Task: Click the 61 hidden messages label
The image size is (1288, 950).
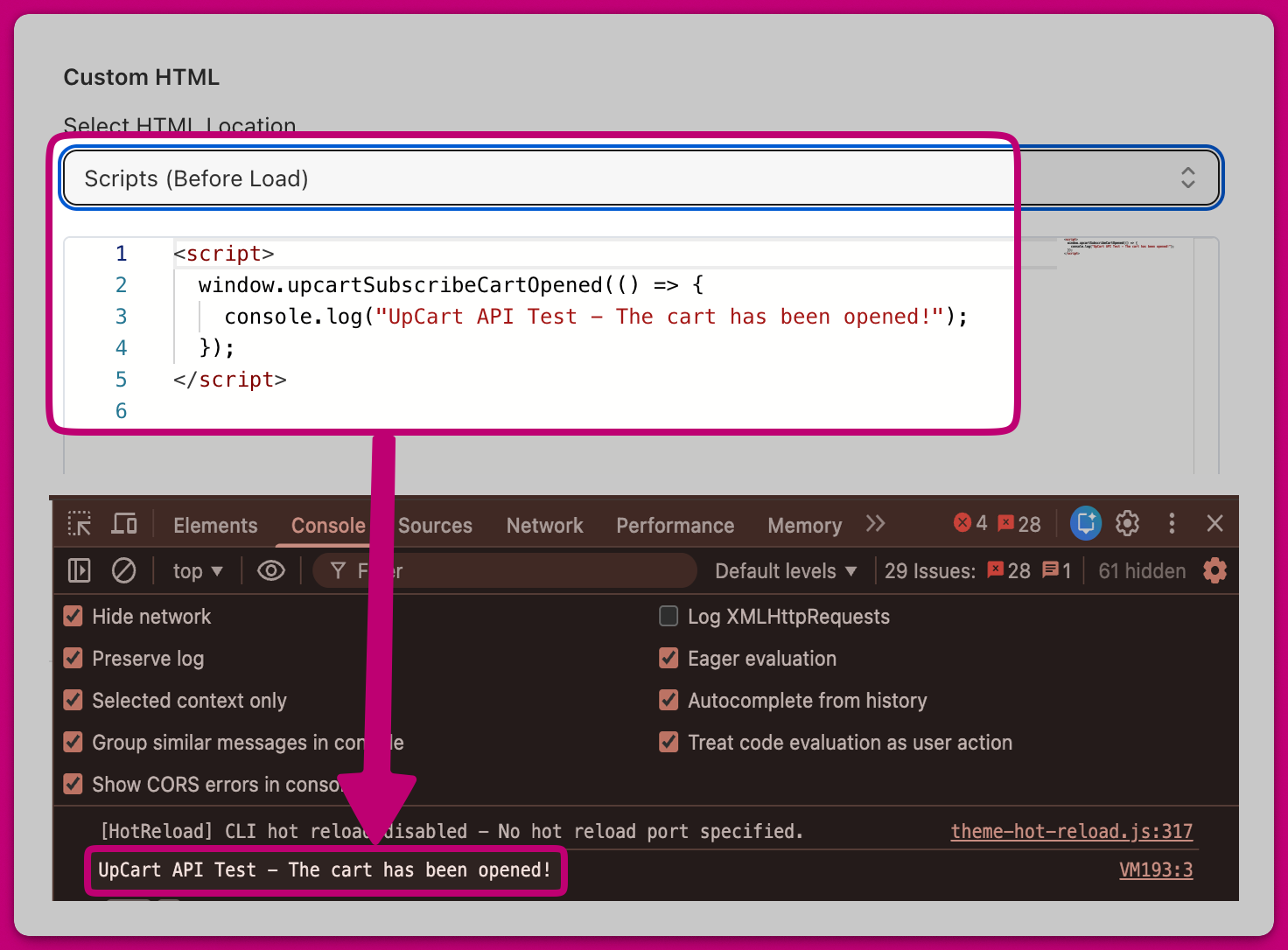Action: (1142, 571)
